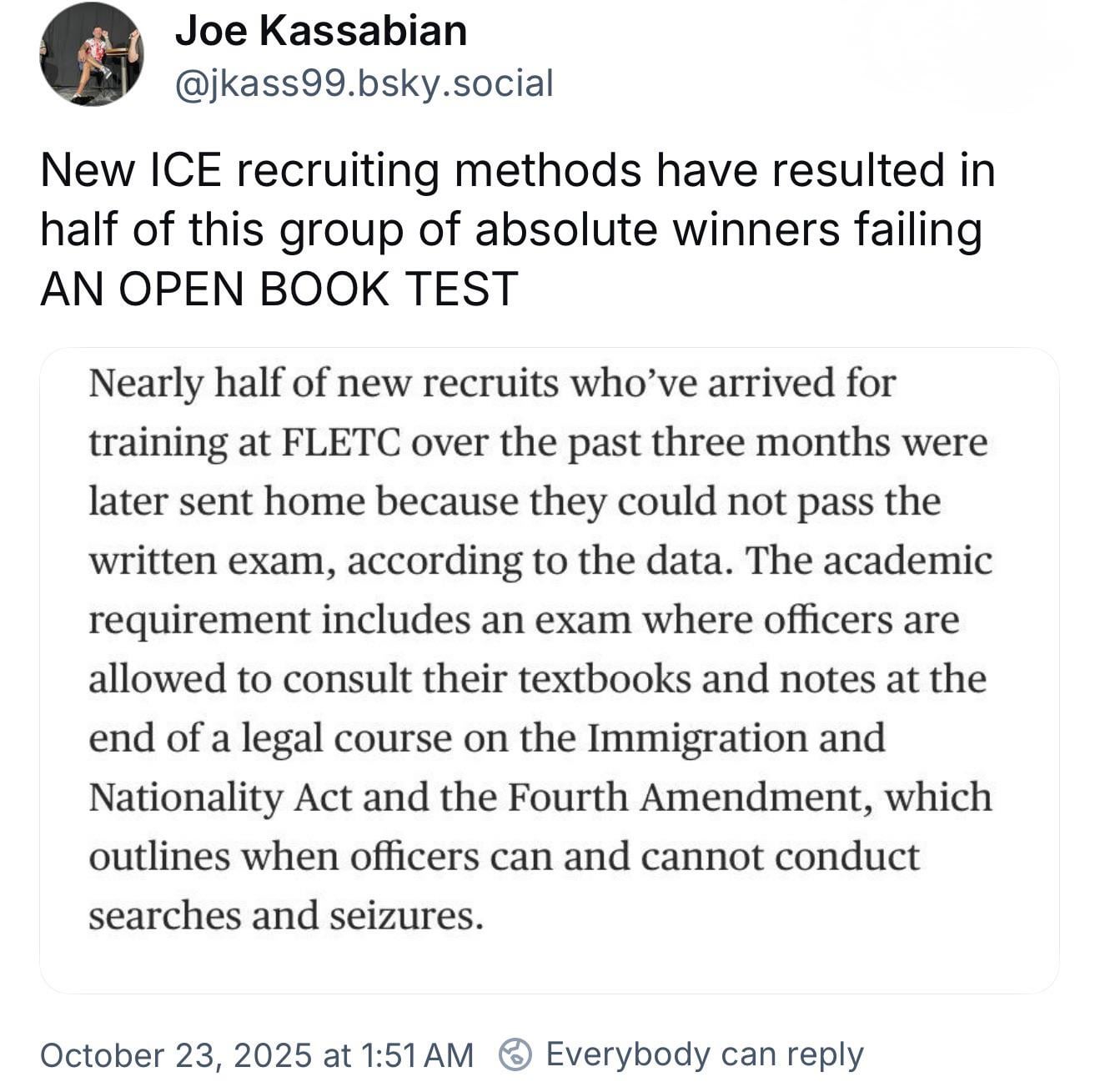Click the word "FLETC" in the article image
The image size is (1100, 1092).
coord(344,443)
